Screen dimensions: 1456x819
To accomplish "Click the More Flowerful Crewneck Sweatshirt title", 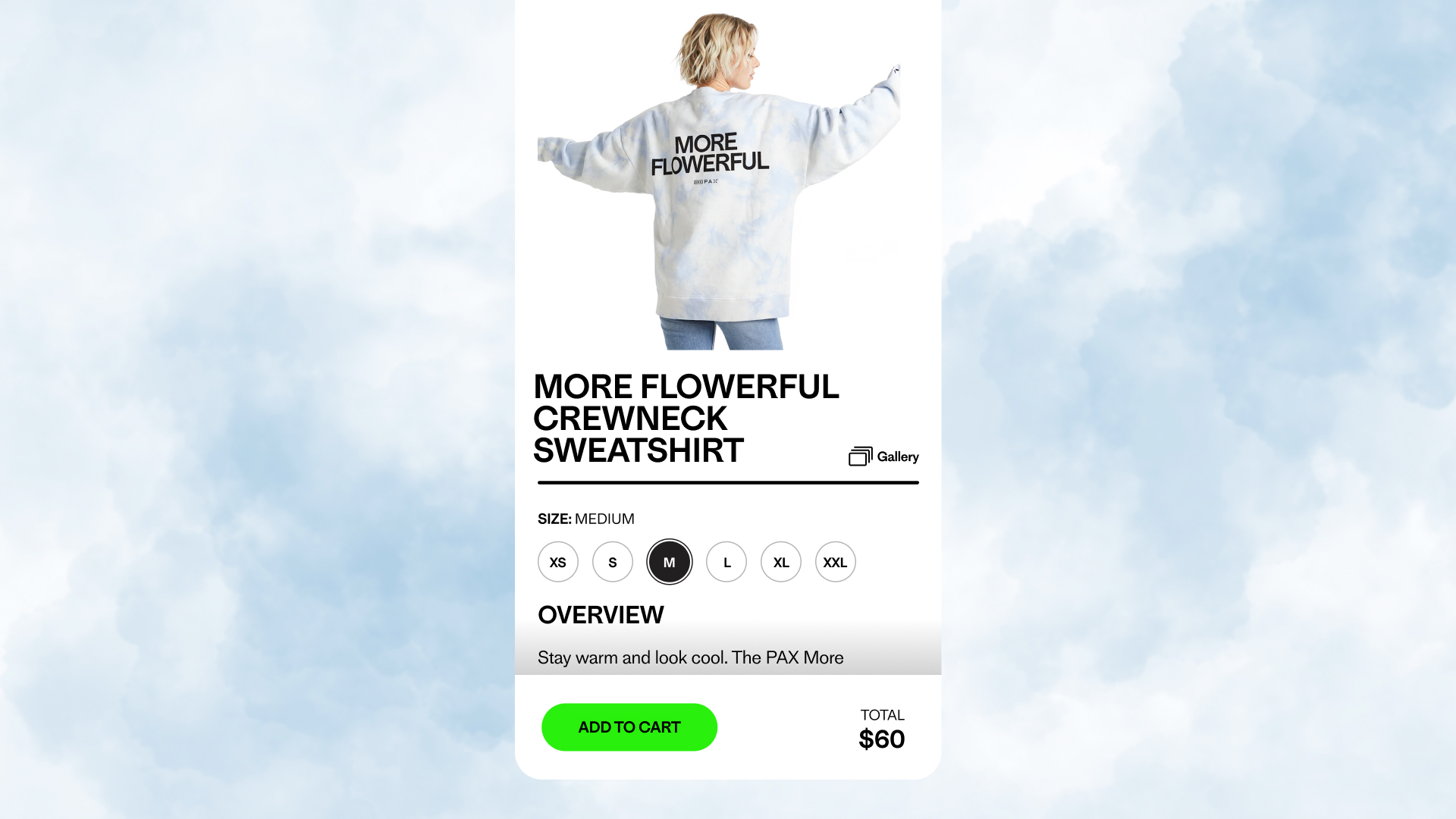I will (686, 419).
